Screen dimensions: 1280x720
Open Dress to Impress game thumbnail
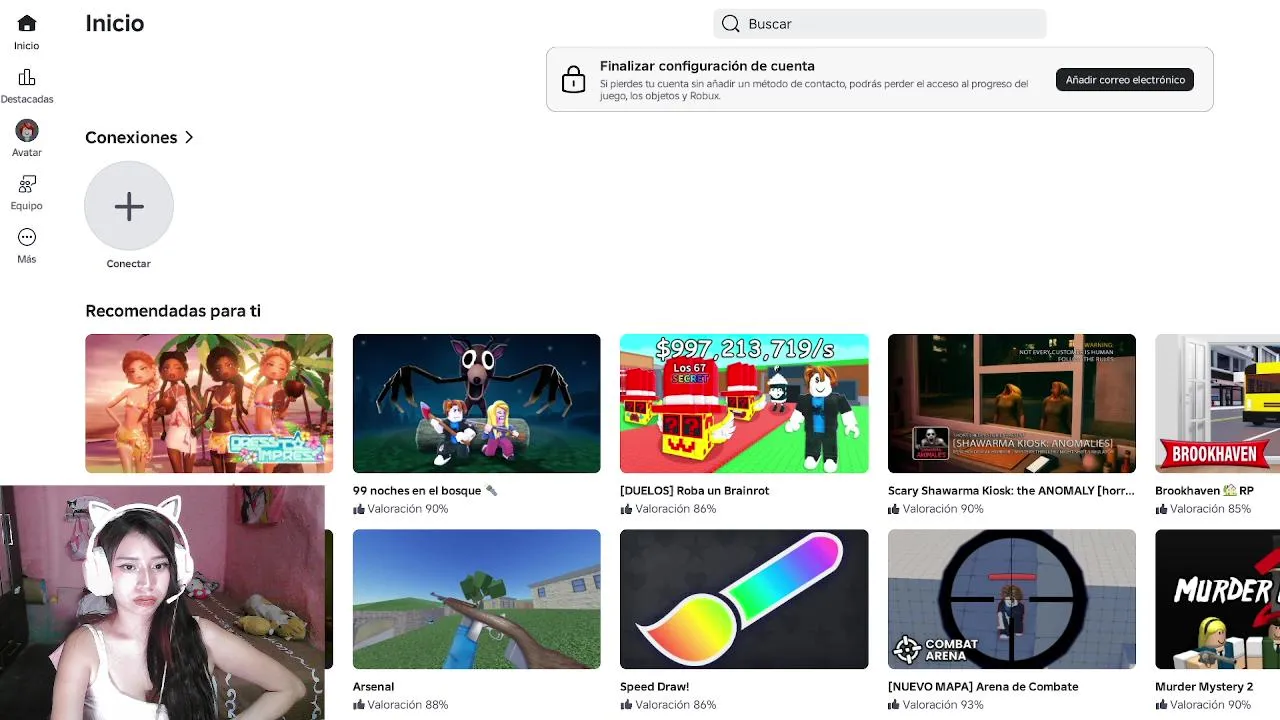[x=209, y=403]
